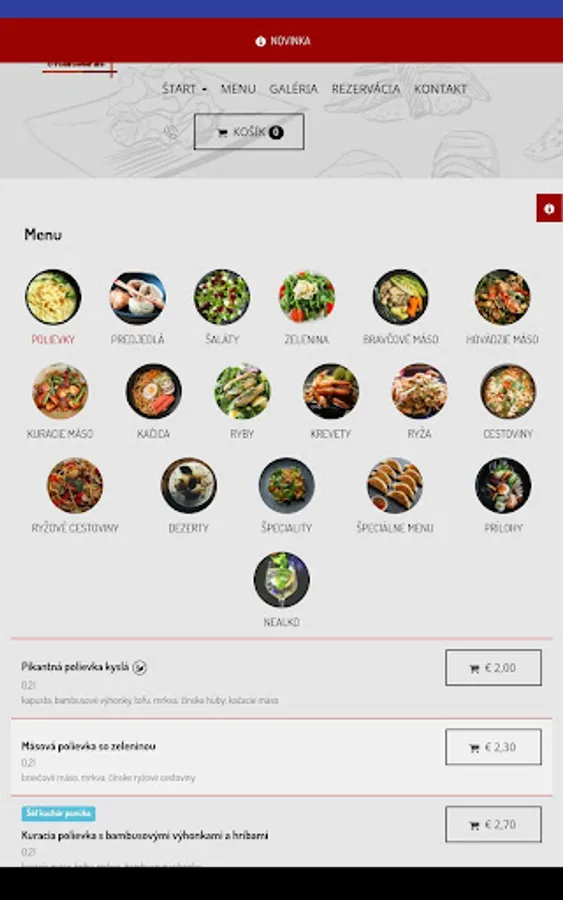Click the phone icon beside Košík
The width and height of the screenshot is (563, 900).
[170, 133]
